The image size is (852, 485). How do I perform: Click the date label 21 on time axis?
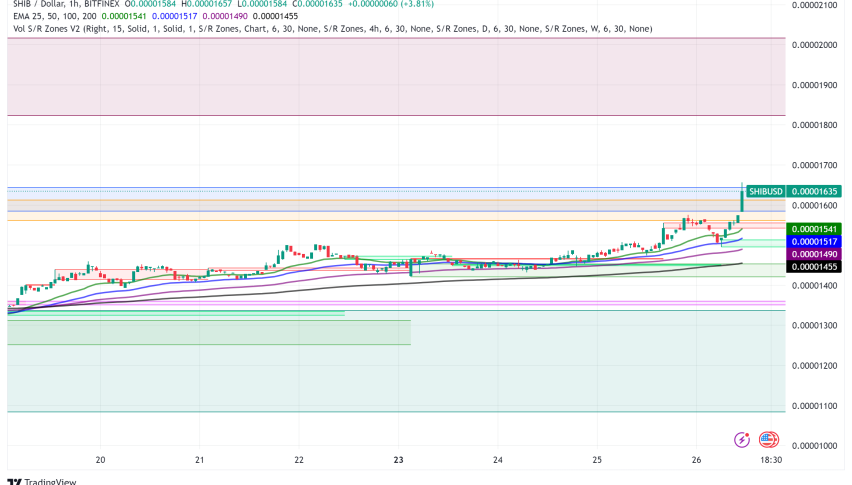pos(199,460)
